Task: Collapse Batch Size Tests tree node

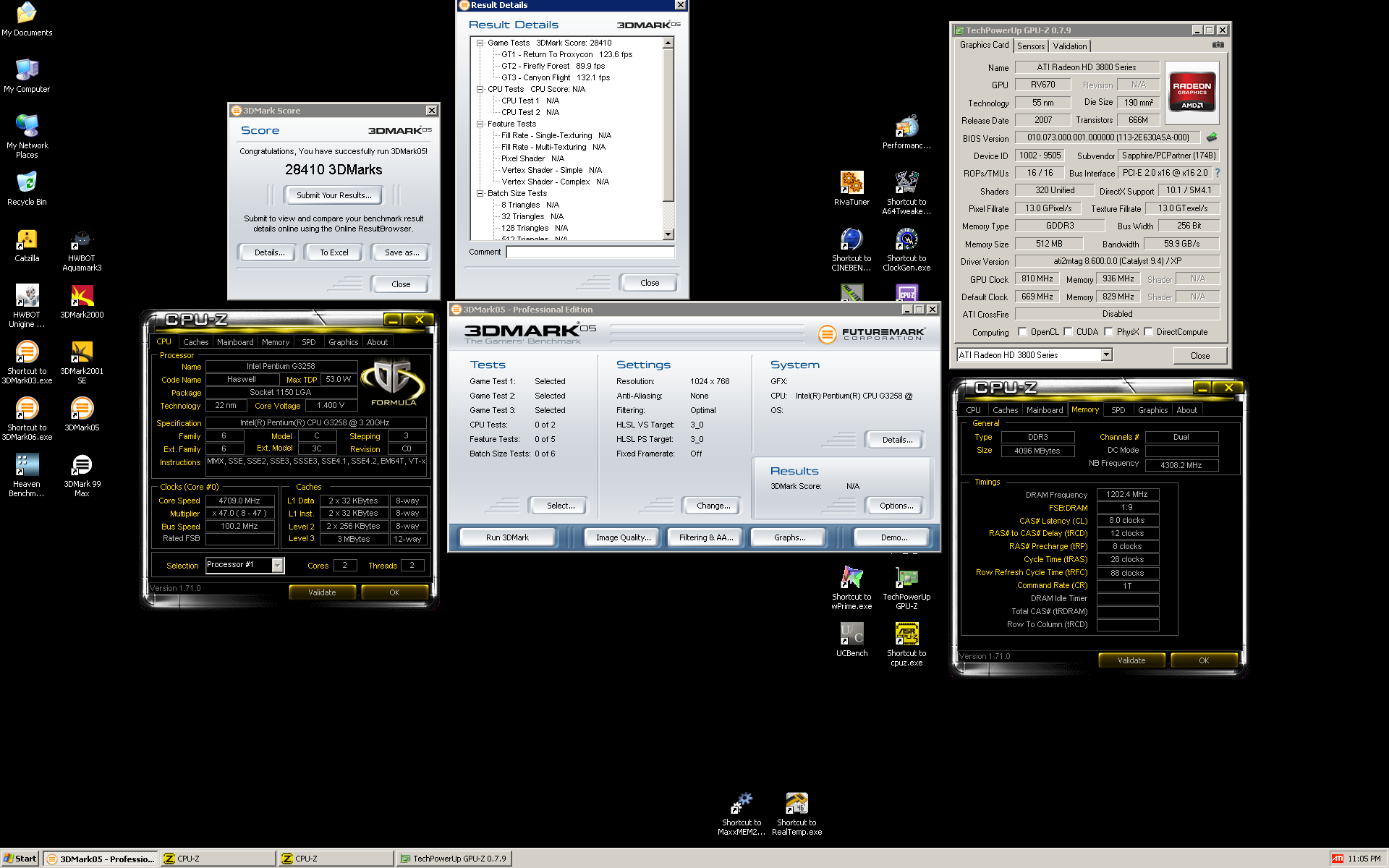Action: click(x=480, y=193)
